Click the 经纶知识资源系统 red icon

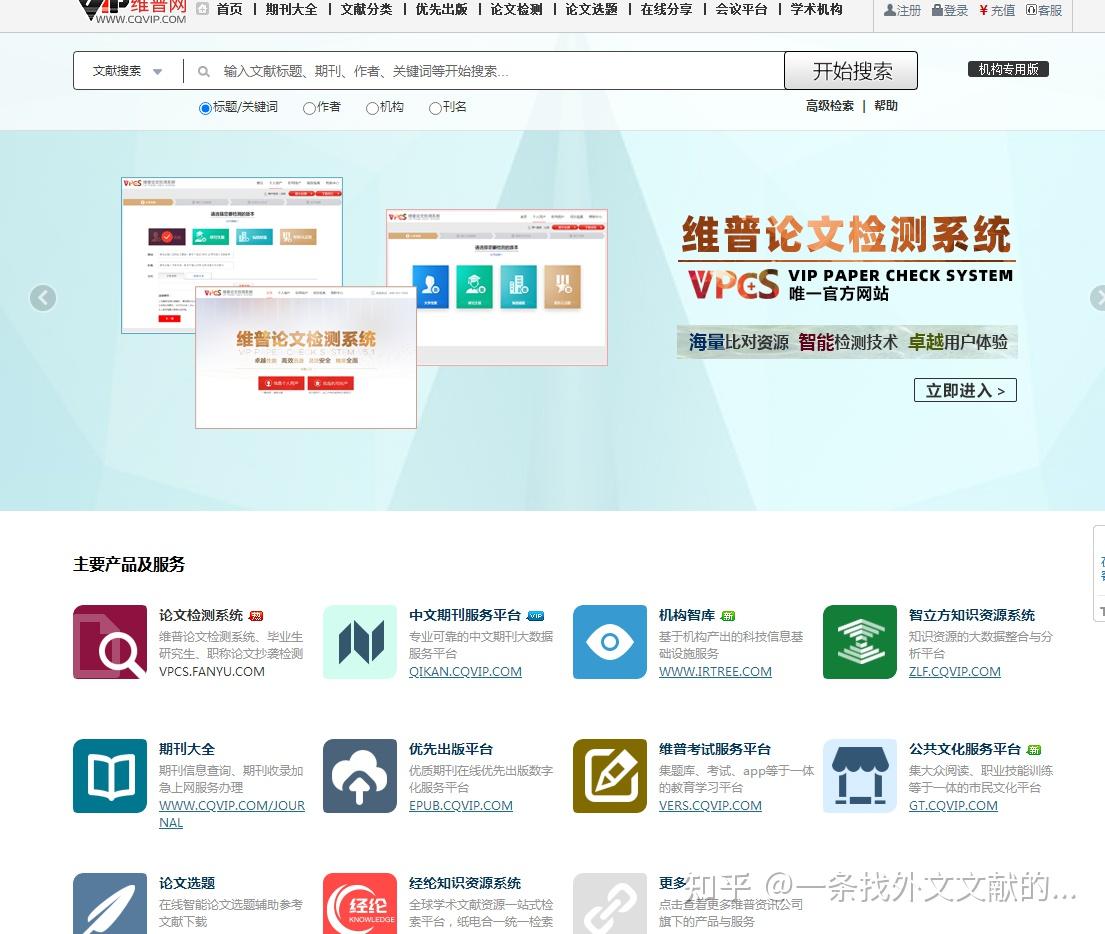[x=360, y=904]
